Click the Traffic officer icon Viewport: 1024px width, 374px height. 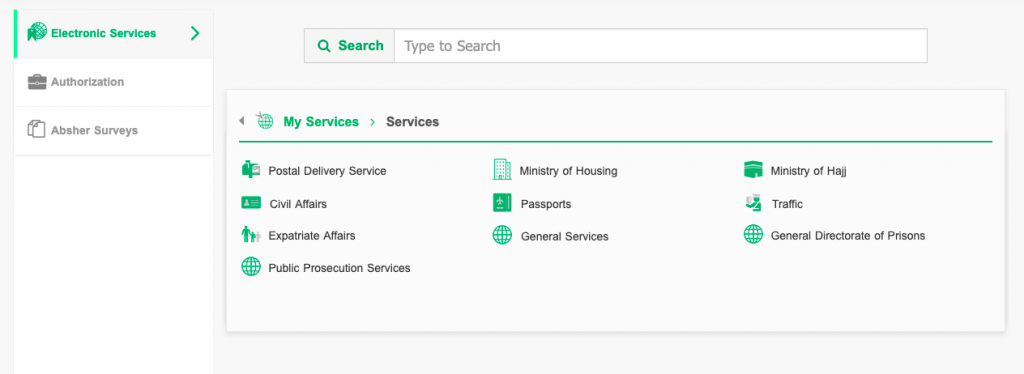[x=753, y=203]
